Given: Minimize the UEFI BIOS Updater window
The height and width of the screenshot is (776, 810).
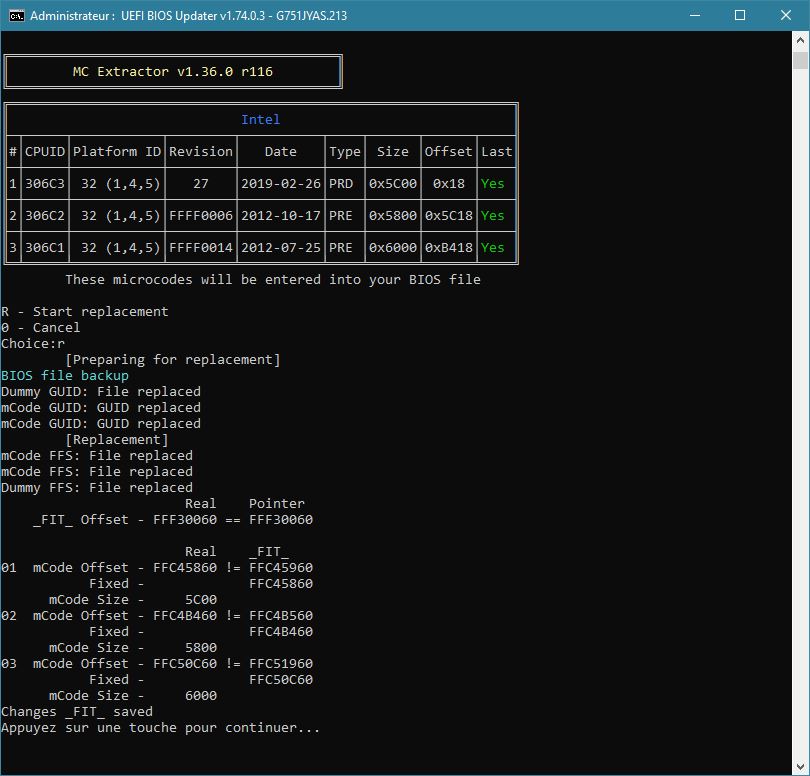Looking at the screenshot, I should (695, 15).
